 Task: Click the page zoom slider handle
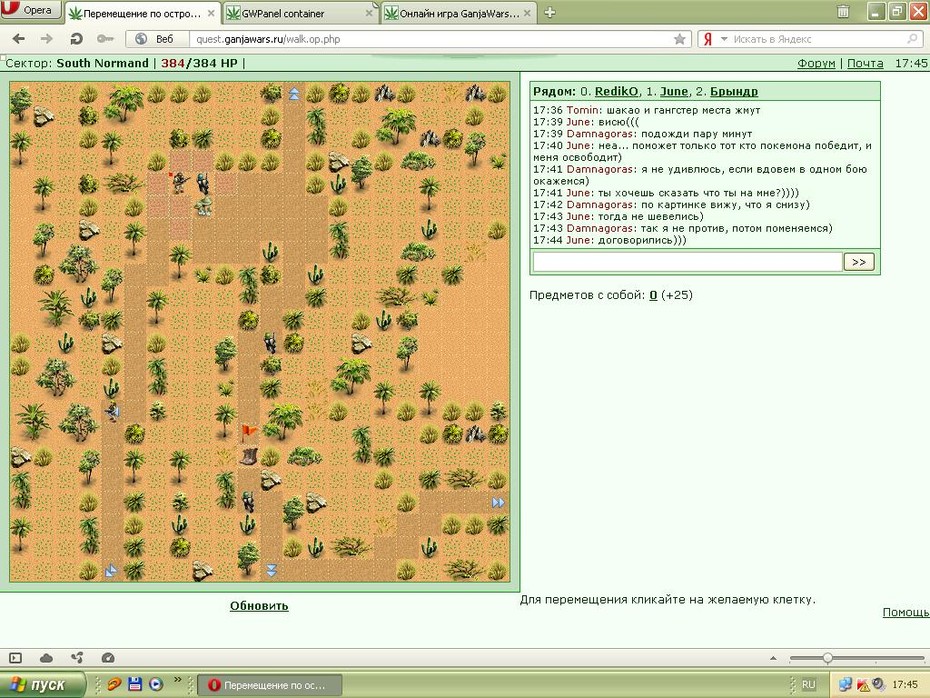point(827,658)
